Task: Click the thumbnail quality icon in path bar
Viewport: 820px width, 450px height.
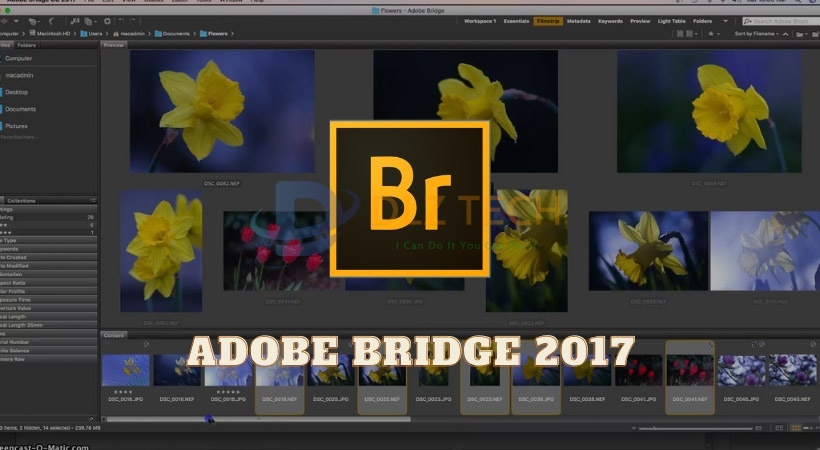Action: (682, 33)
